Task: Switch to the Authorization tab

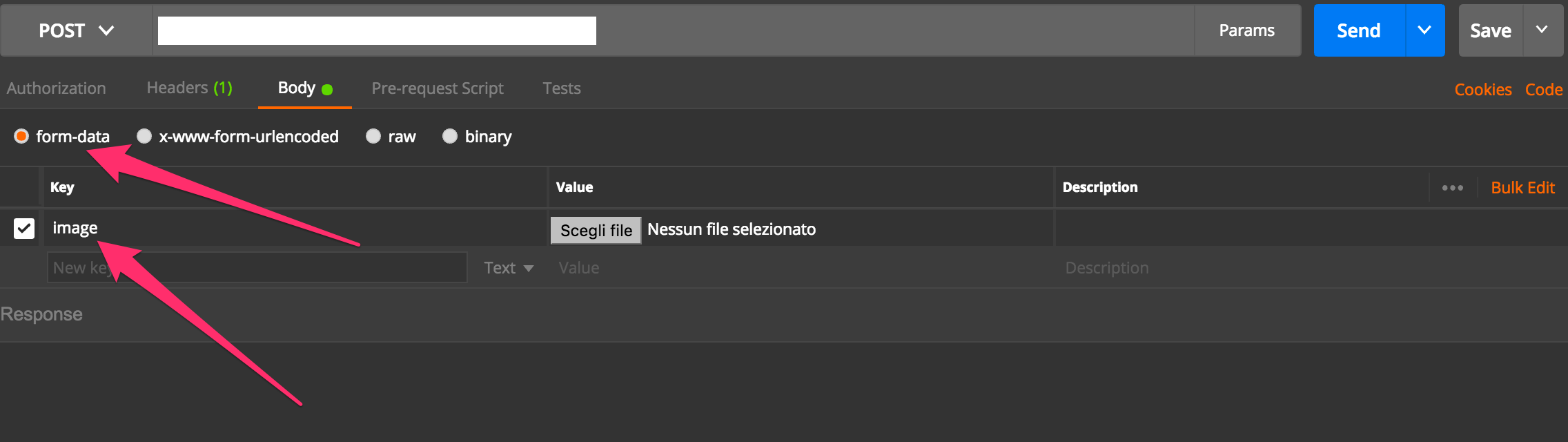Action: pos(57,88)
